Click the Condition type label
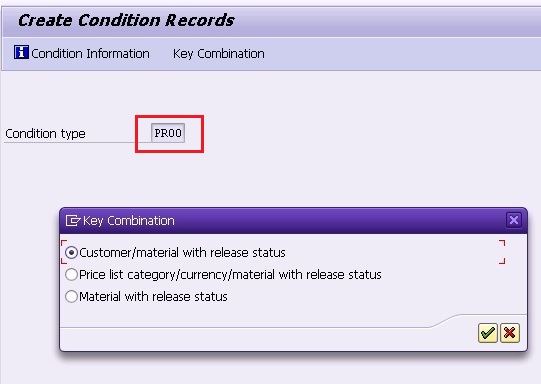Screen dimensions: 541x384 (45, 134)
